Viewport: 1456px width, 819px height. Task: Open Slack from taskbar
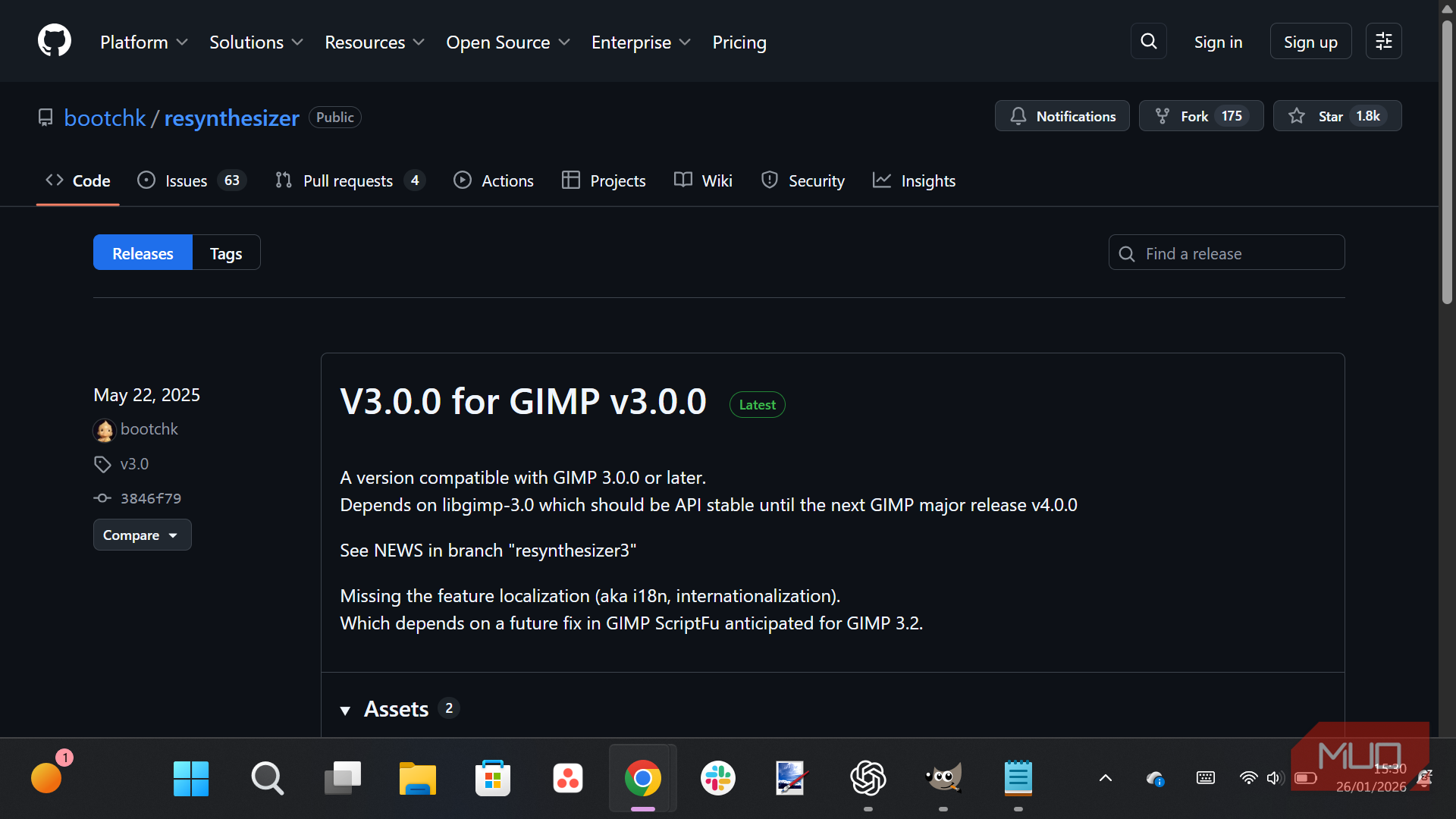click(718, 779)
